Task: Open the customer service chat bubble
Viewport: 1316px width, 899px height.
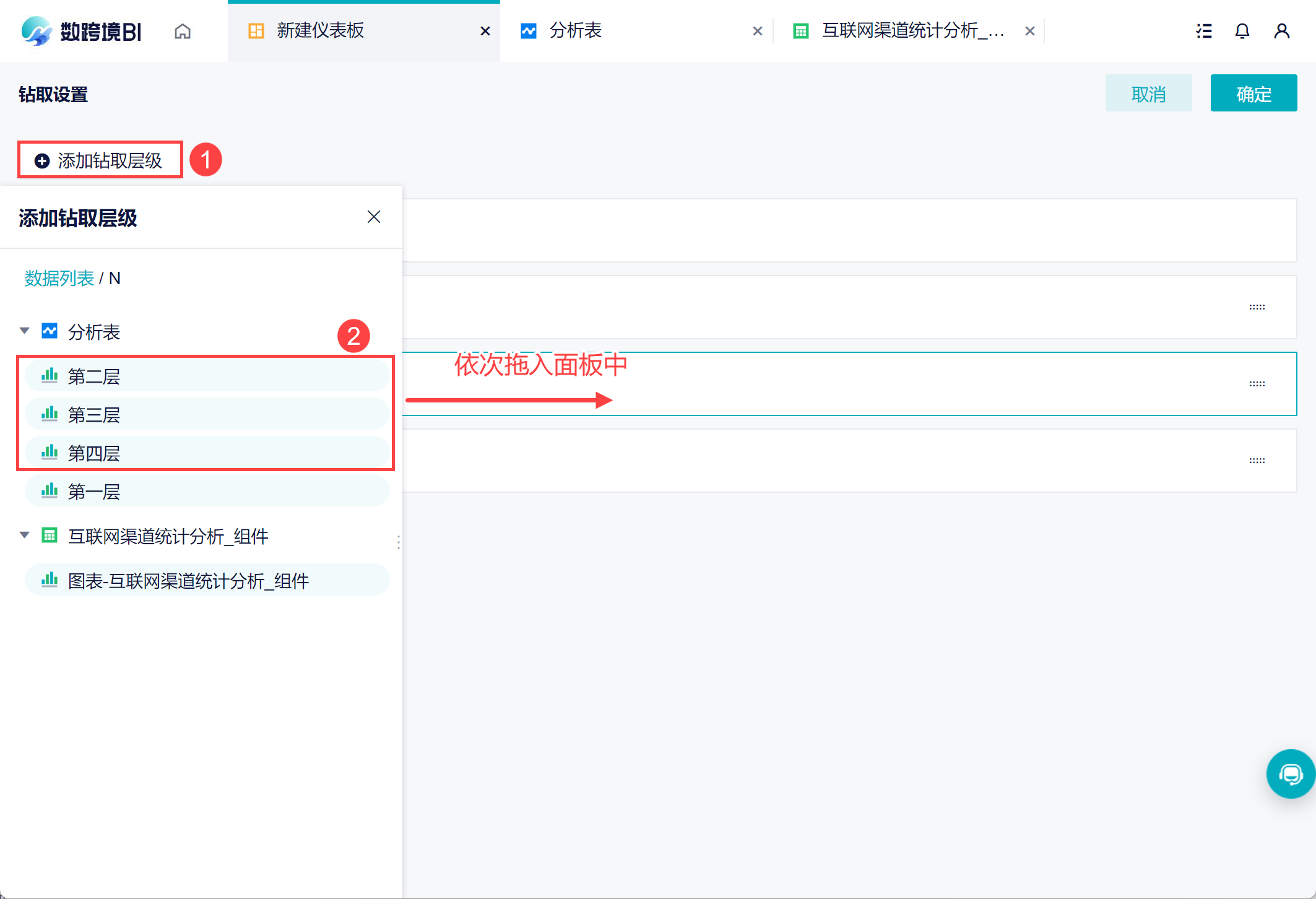Action: pyautogui.click(x=1291, y=774)
